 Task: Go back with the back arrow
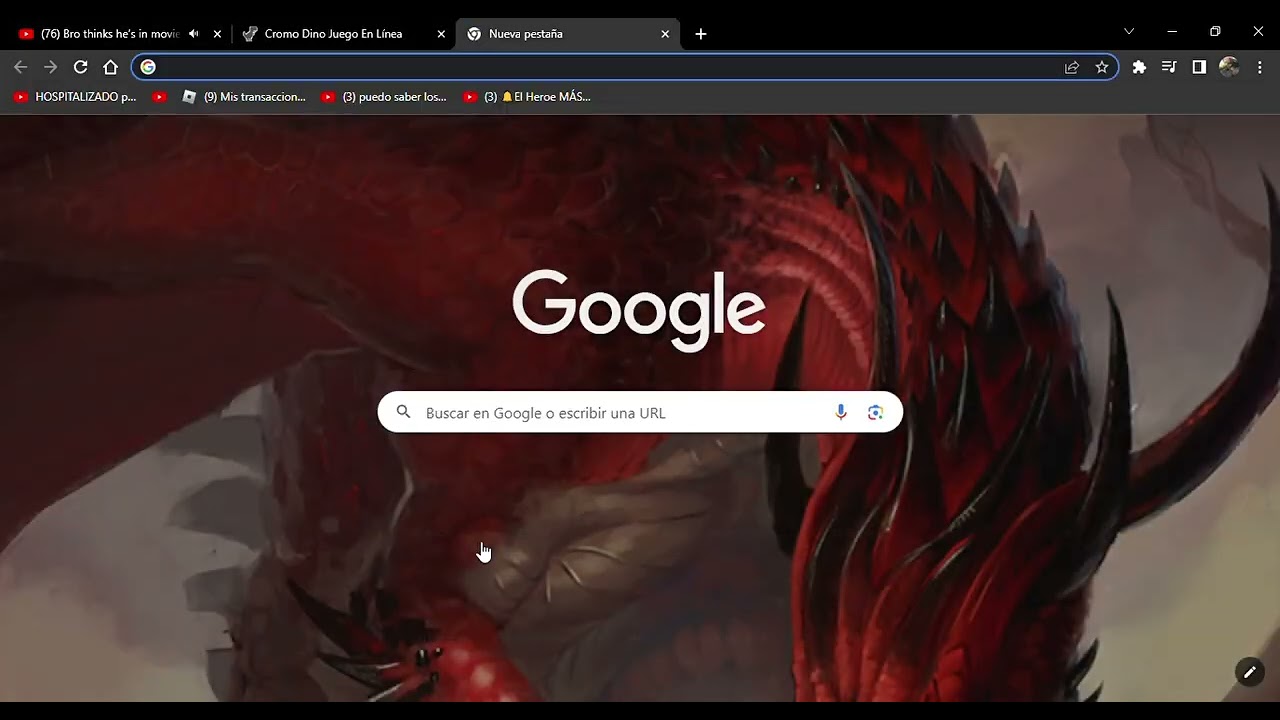pyautogui.click(x=21, y=67)
